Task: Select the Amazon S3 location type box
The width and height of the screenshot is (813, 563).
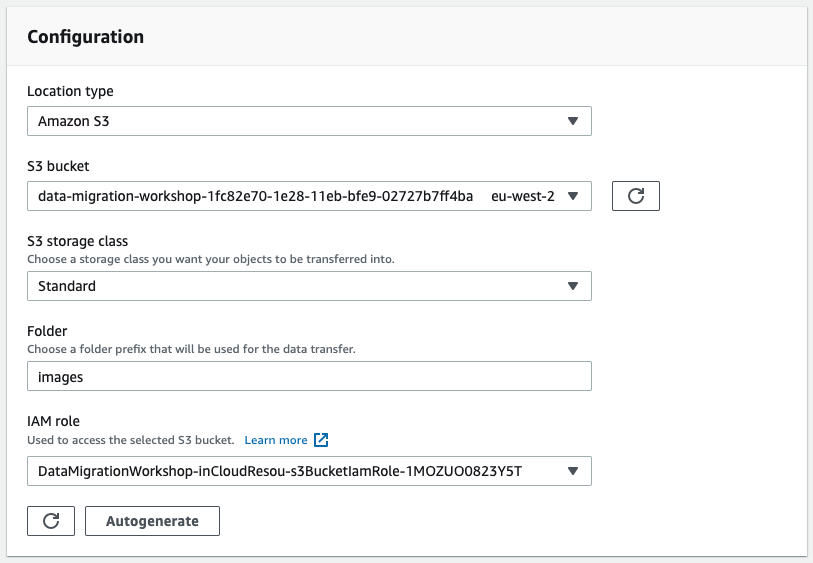Action: [x=309, y=121]
